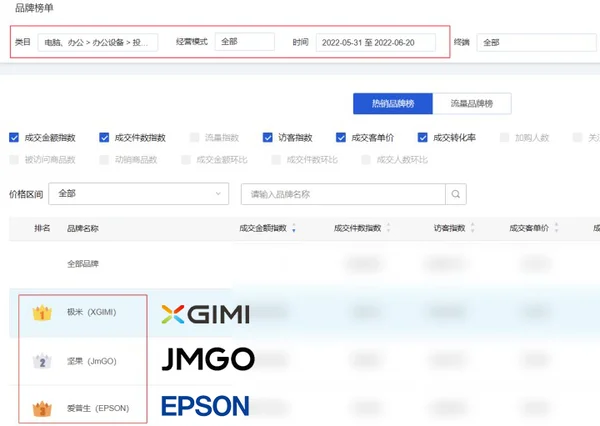The width and height of the screenshot is (600, 426).
Task: Click the gold crown rank icon for 极米
Action: coord(42,313)
